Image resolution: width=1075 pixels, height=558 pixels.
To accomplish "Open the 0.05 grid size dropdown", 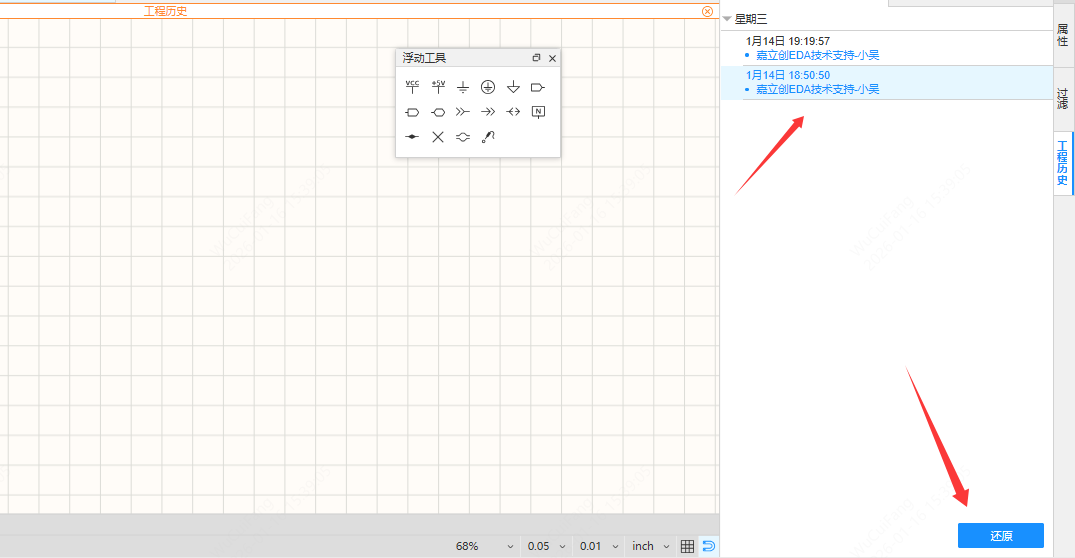I will (546, 546).
